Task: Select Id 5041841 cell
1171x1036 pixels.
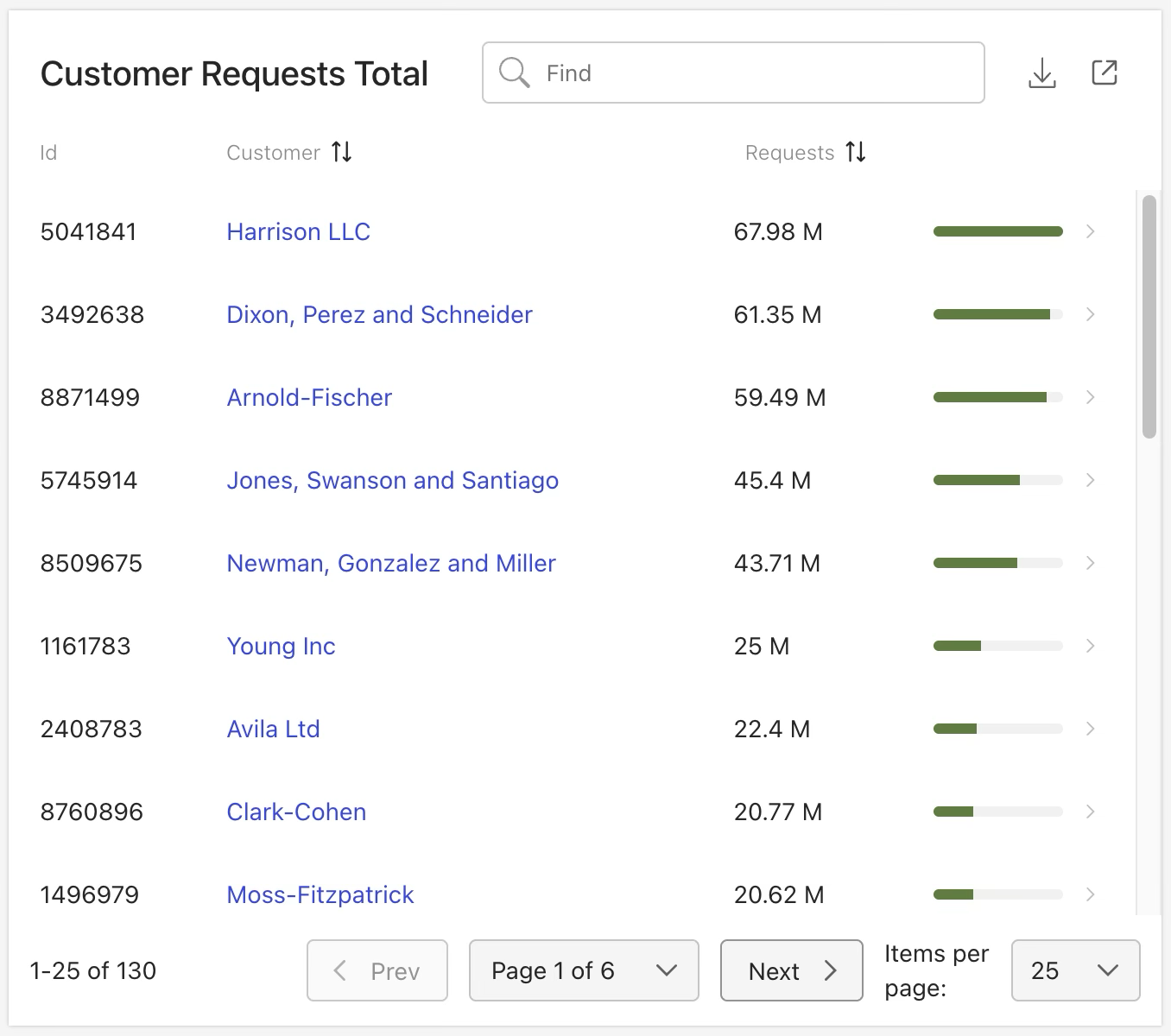Action: coord(88,231)
